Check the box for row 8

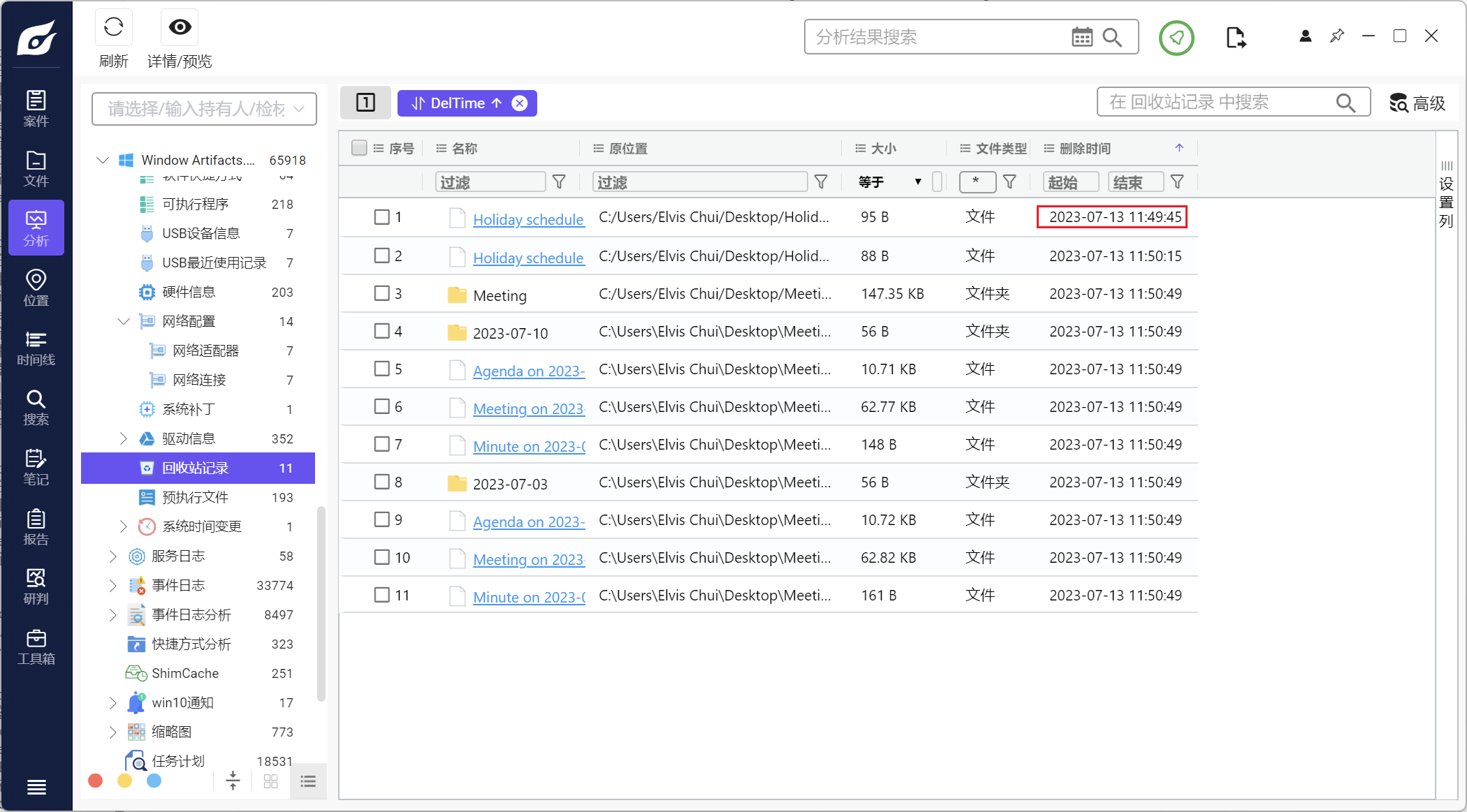[x=382, y=482]
